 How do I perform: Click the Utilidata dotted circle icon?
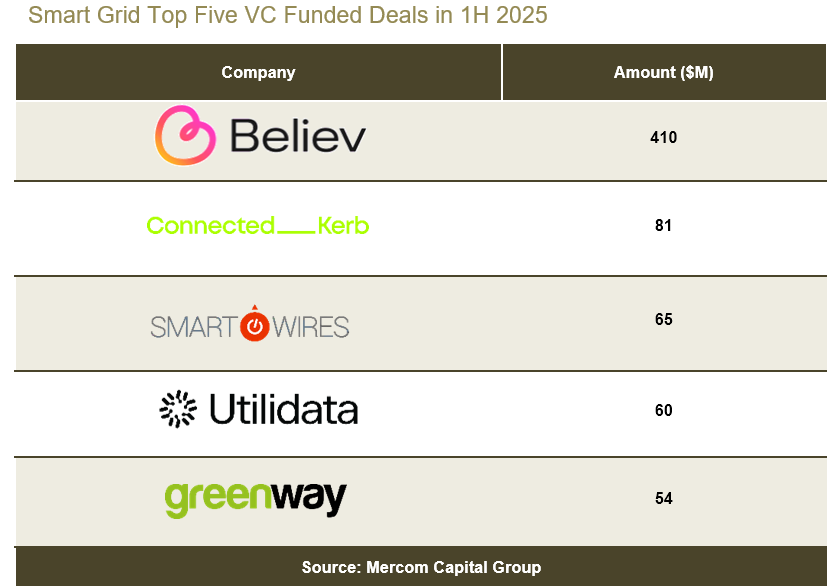(x=178, y=409)
